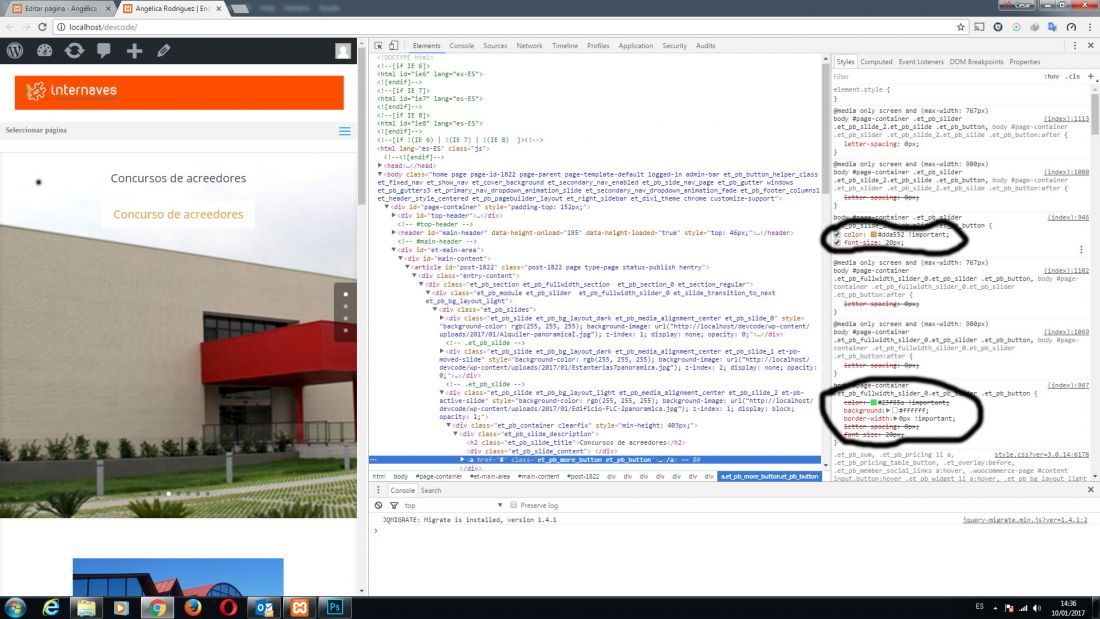Open the Timeline tab

[x=565, y=46]
